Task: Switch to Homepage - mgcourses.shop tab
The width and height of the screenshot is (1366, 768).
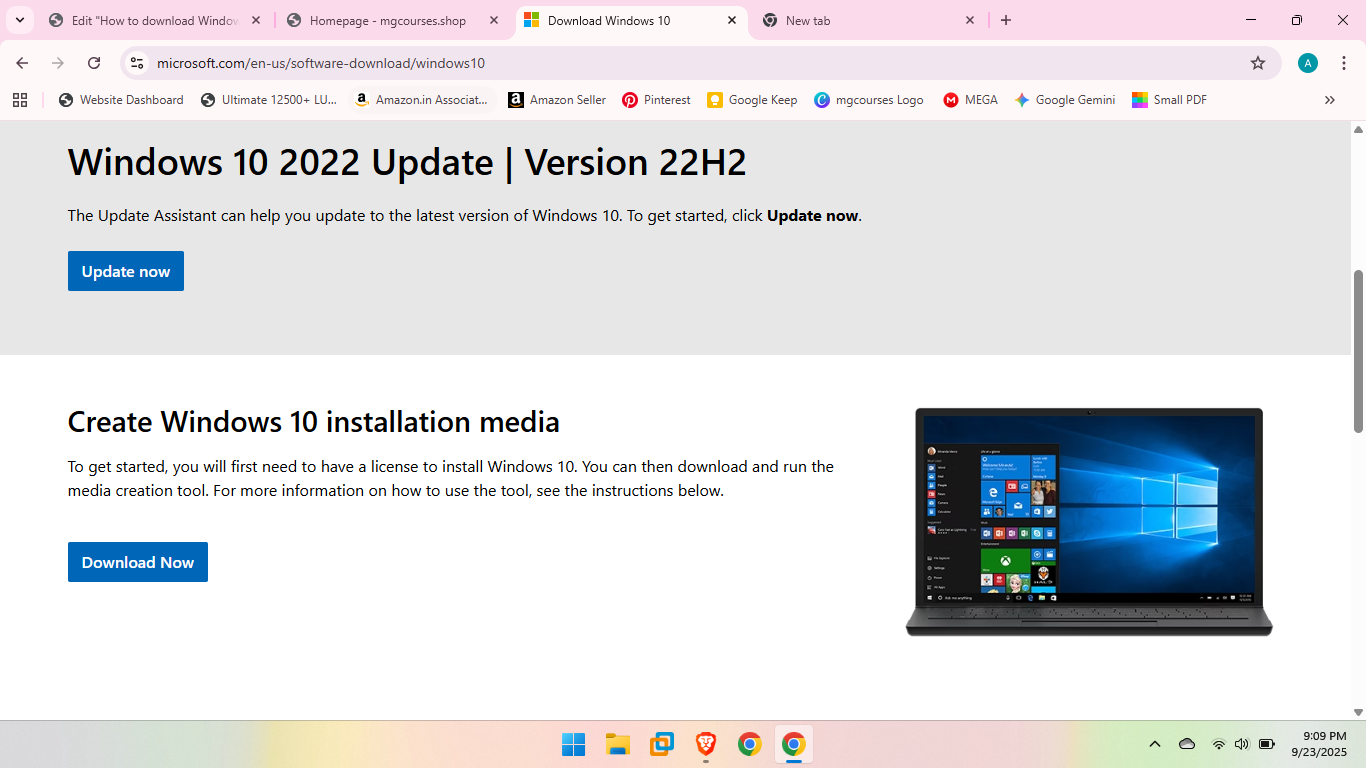Action: (x=388, y=20)
